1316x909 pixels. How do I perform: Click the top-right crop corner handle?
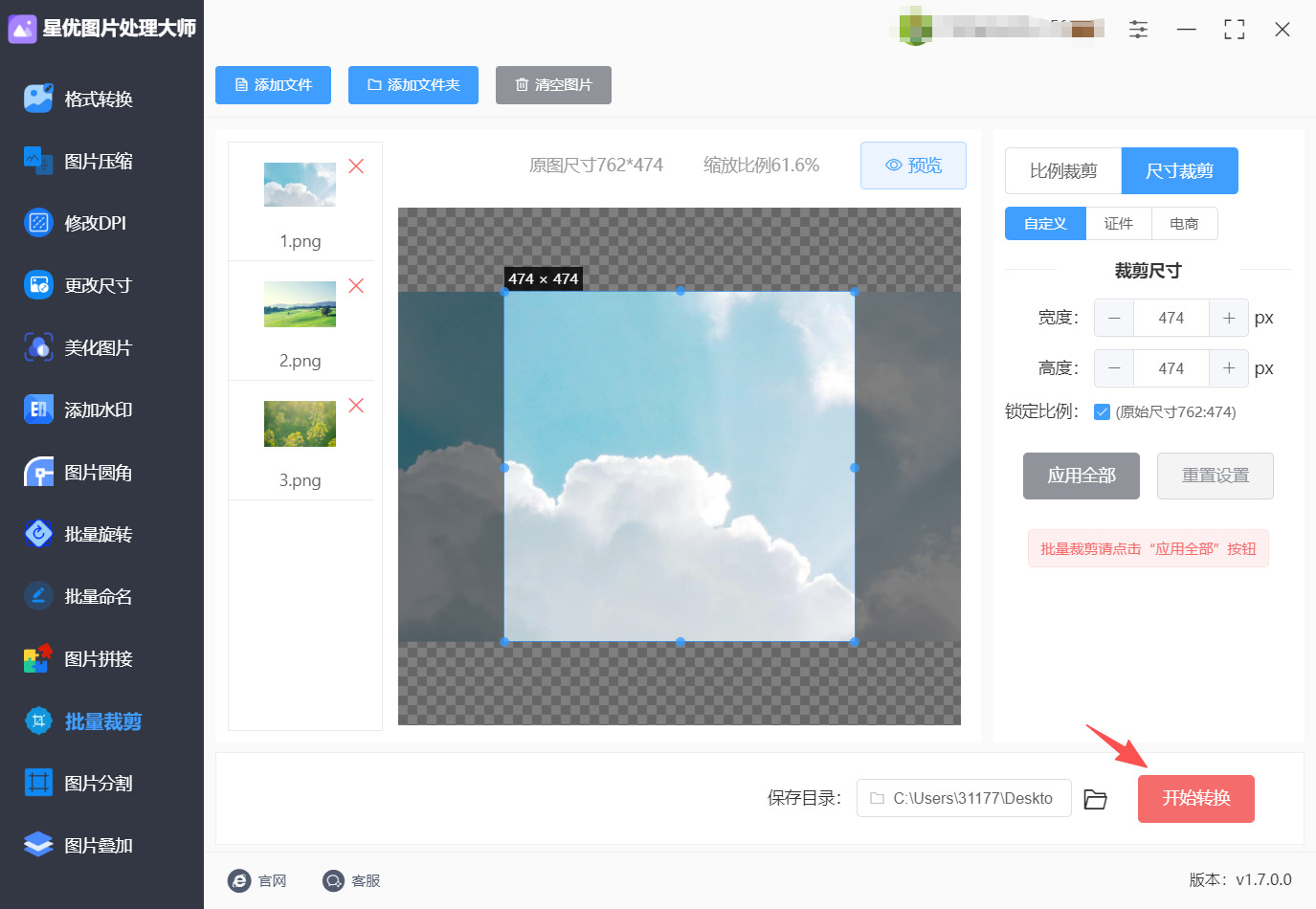[855, 291]
